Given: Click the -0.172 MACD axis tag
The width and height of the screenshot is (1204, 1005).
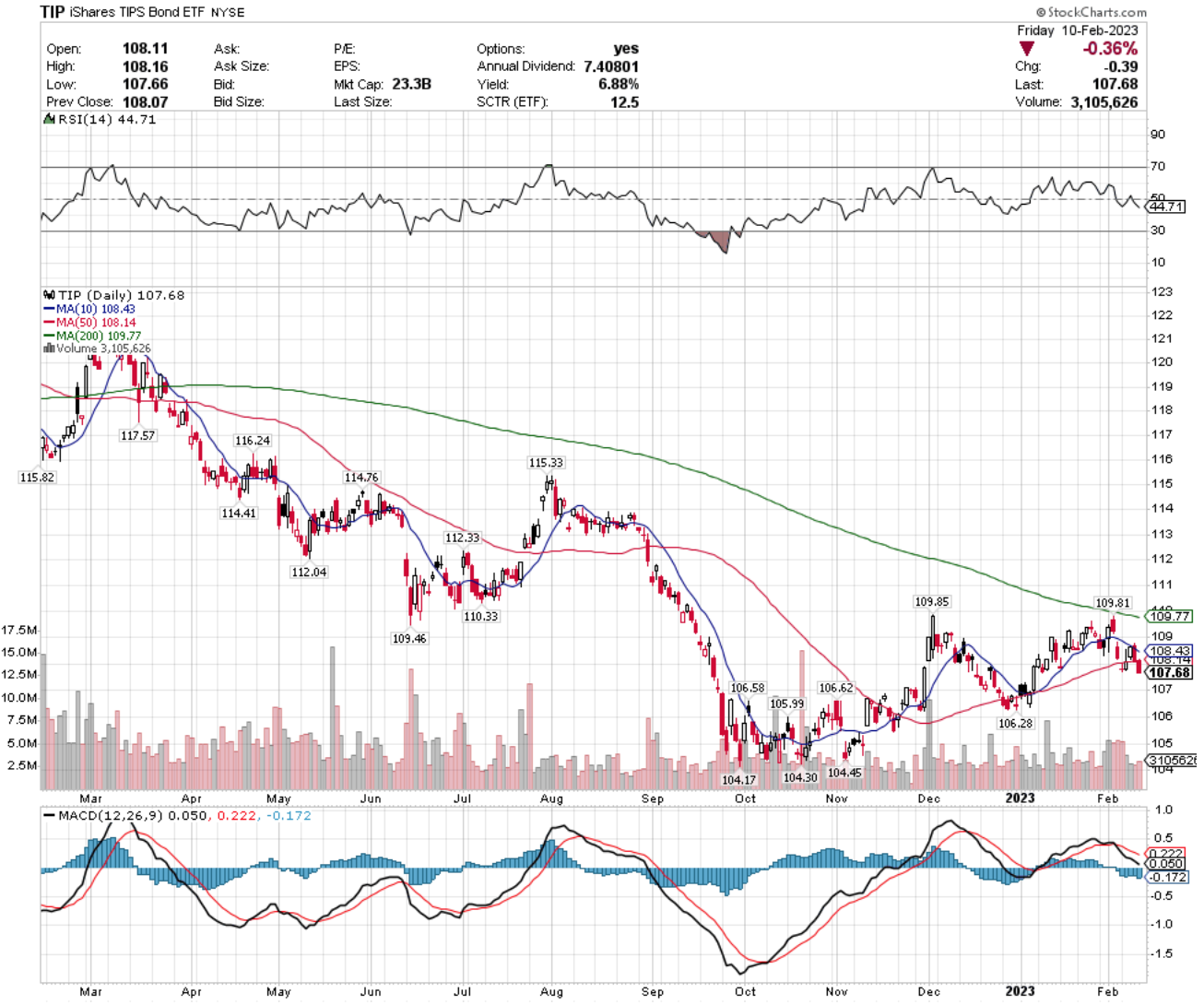Looking at the screenshot, I should [1169, 877].
